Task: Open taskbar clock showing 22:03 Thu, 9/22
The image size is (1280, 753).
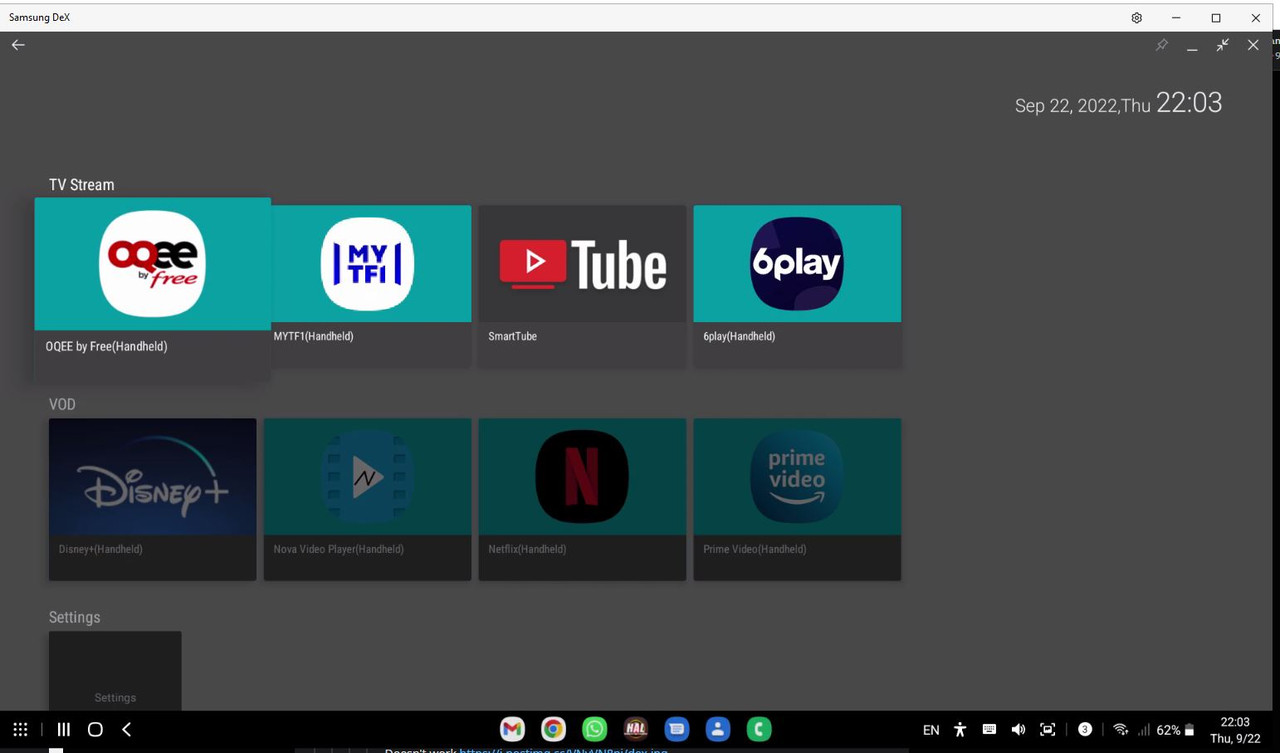Action: click(x=1235, y=730)
